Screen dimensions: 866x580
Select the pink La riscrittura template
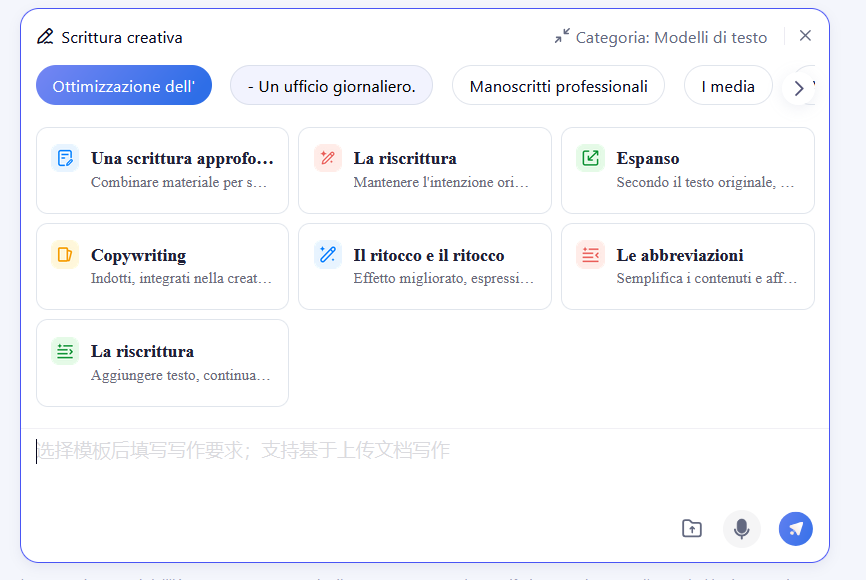[x=424, y=170]
